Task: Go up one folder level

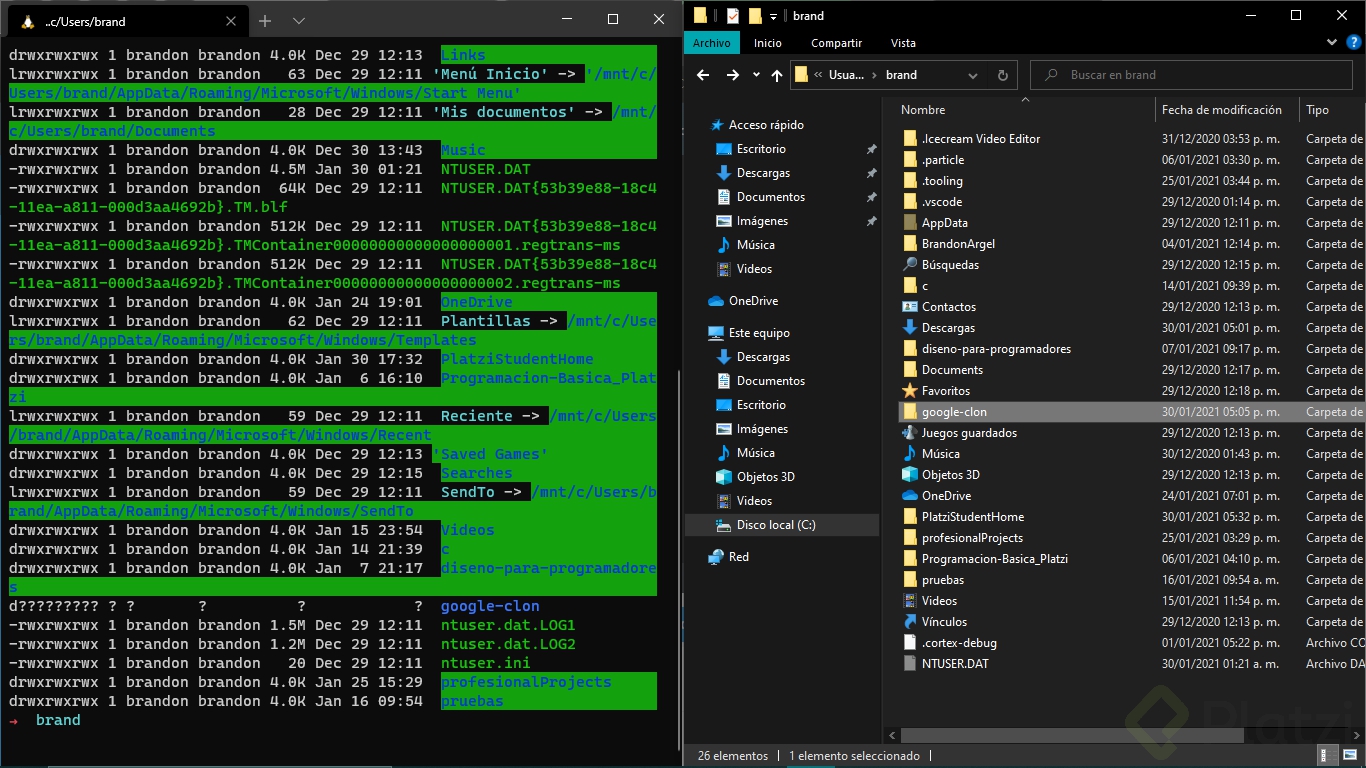Action: [x=777, y=75]
